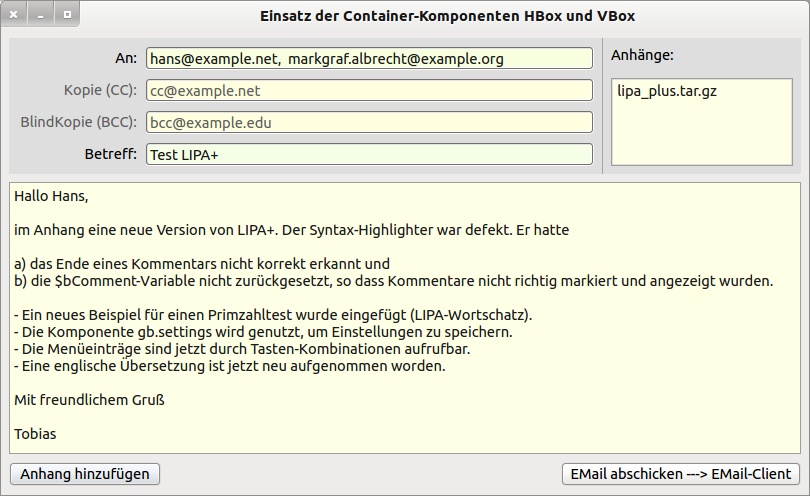Viewport: 810px width, 496px height.
Task: Minimize the window from the title bar
Action: 41,16
